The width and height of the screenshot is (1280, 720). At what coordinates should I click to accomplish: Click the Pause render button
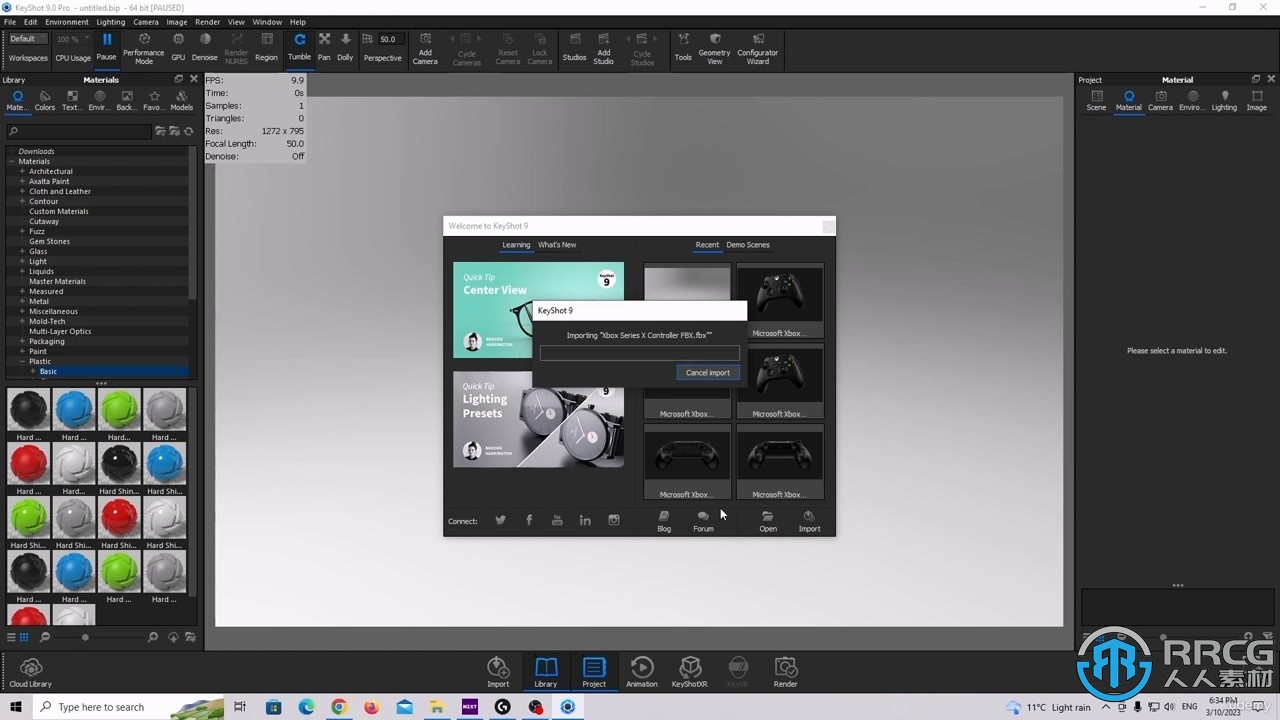(x=106, y=47)
